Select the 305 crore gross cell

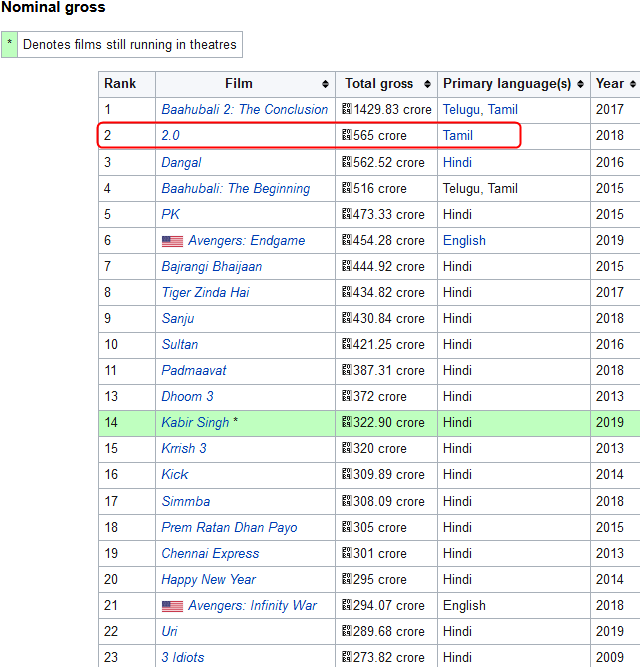tap(386, 527)
